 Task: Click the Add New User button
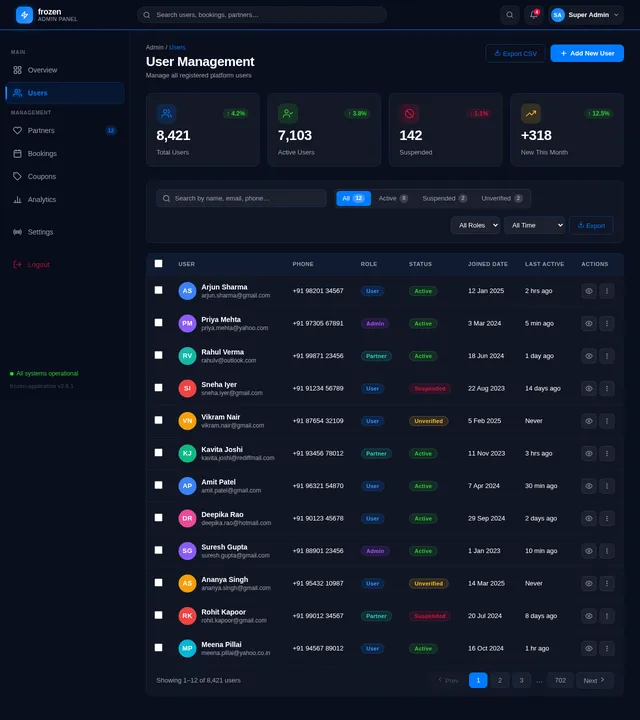587,53
